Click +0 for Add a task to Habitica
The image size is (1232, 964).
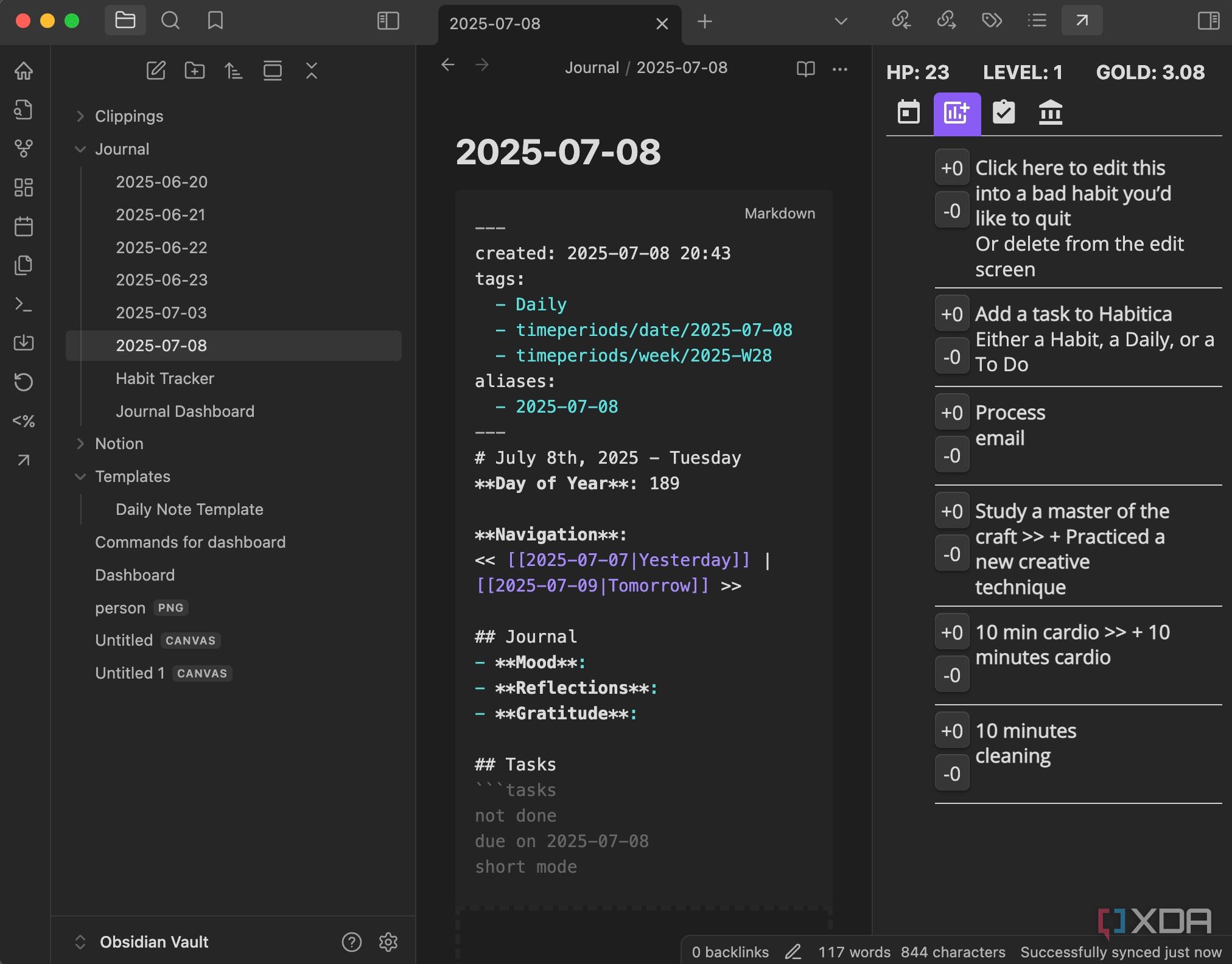point(952,314)
